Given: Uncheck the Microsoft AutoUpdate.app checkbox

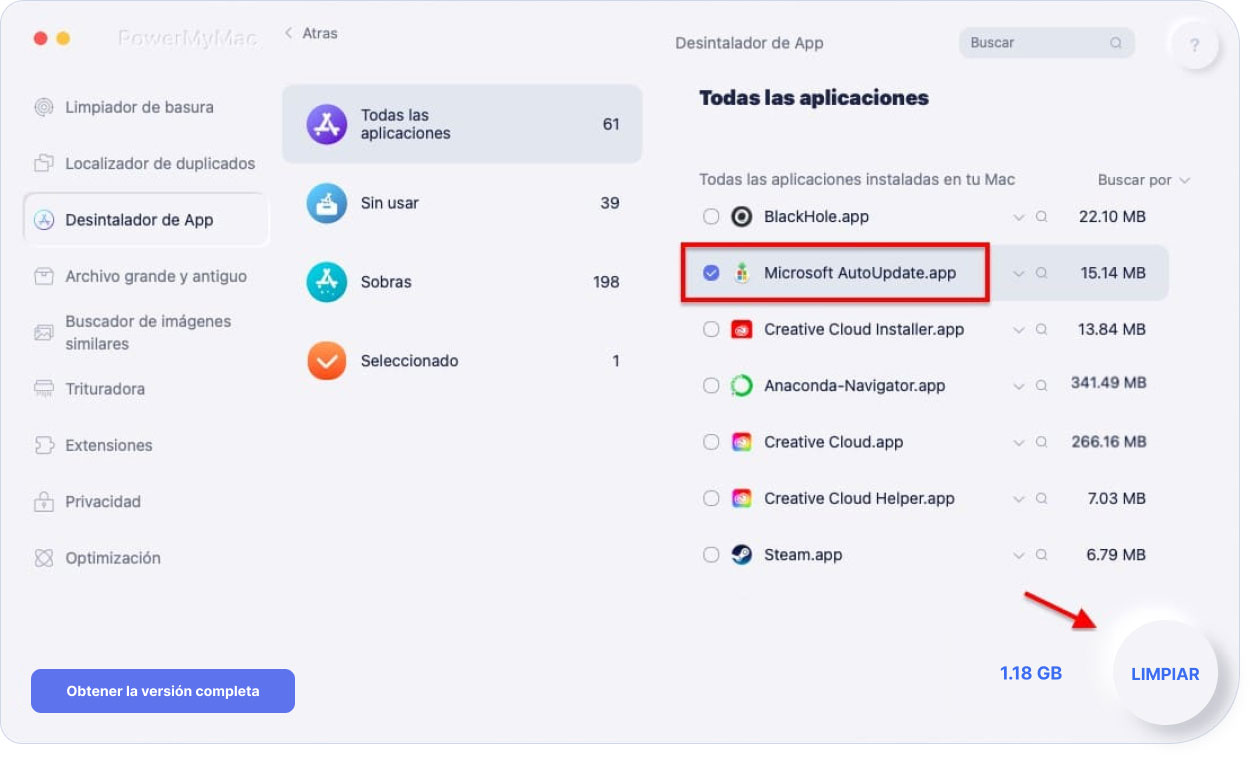Looking at the screenshot, I should (x=711, y=273).
